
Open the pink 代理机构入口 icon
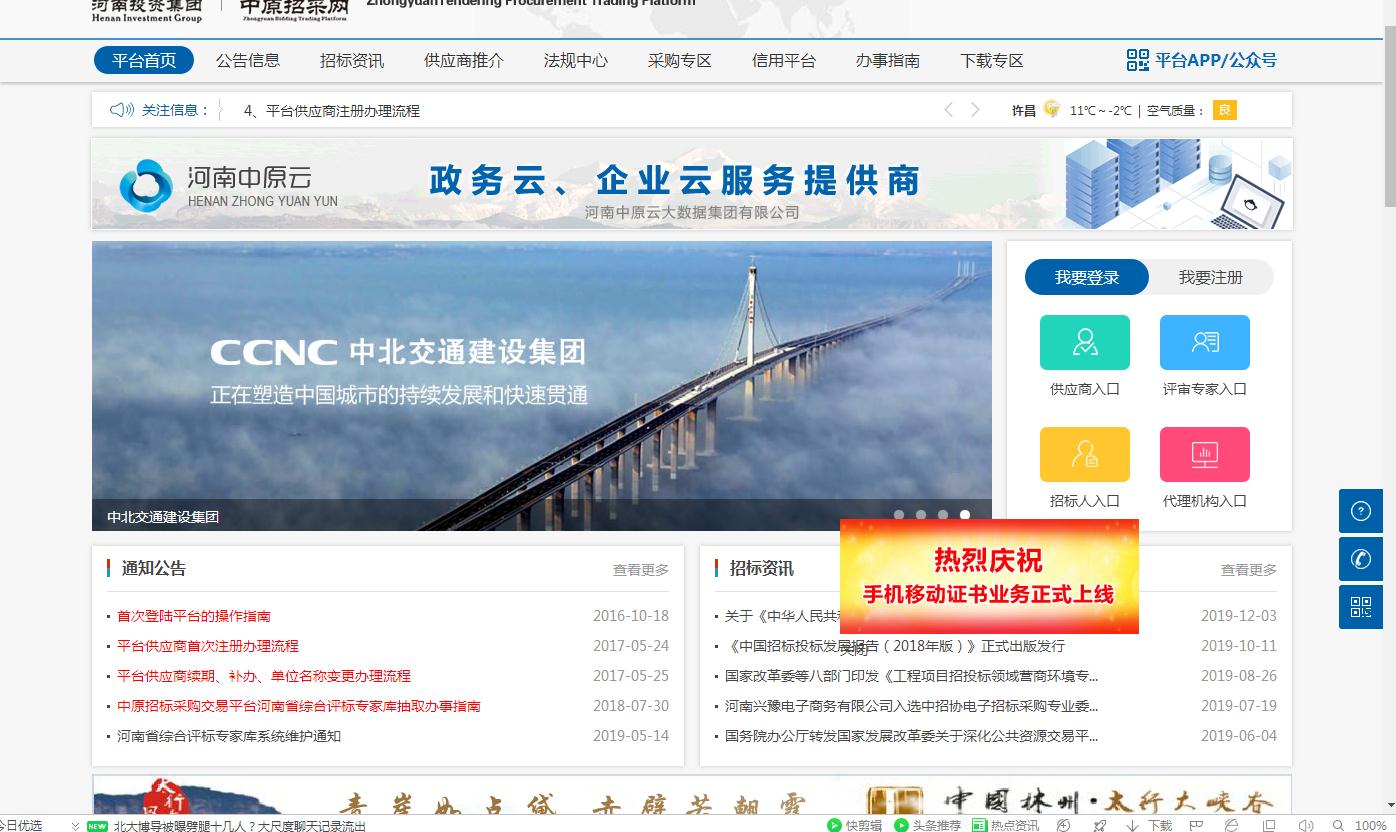[x=1204, y=455]
